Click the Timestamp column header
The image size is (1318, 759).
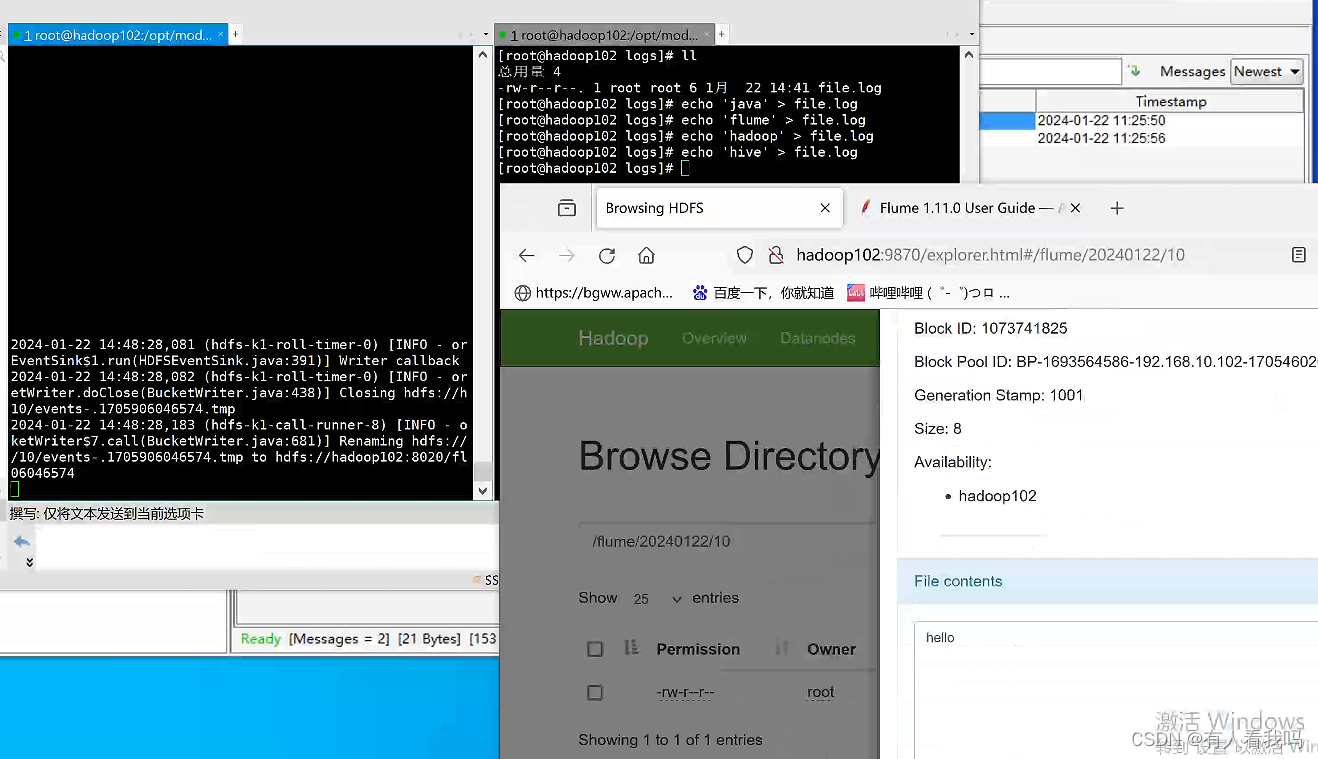(1170, 101)
